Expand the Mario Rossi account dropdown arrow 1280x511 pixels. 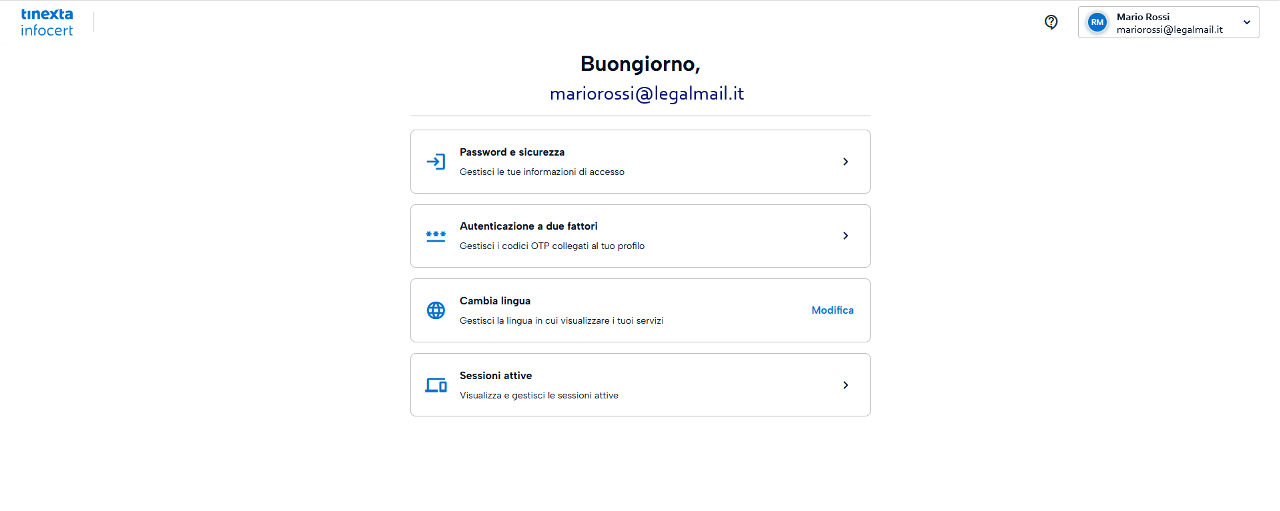click(x=1246, y=22)
